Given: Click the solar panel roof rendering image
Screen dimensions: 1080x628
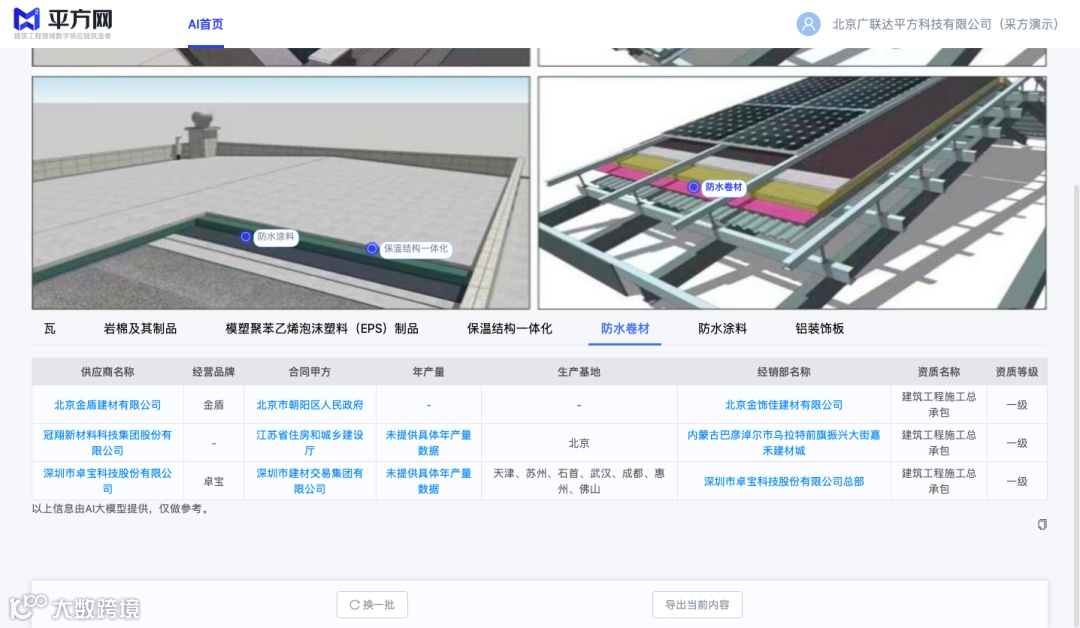Looking at the screenshot, I should click(792, 193).
